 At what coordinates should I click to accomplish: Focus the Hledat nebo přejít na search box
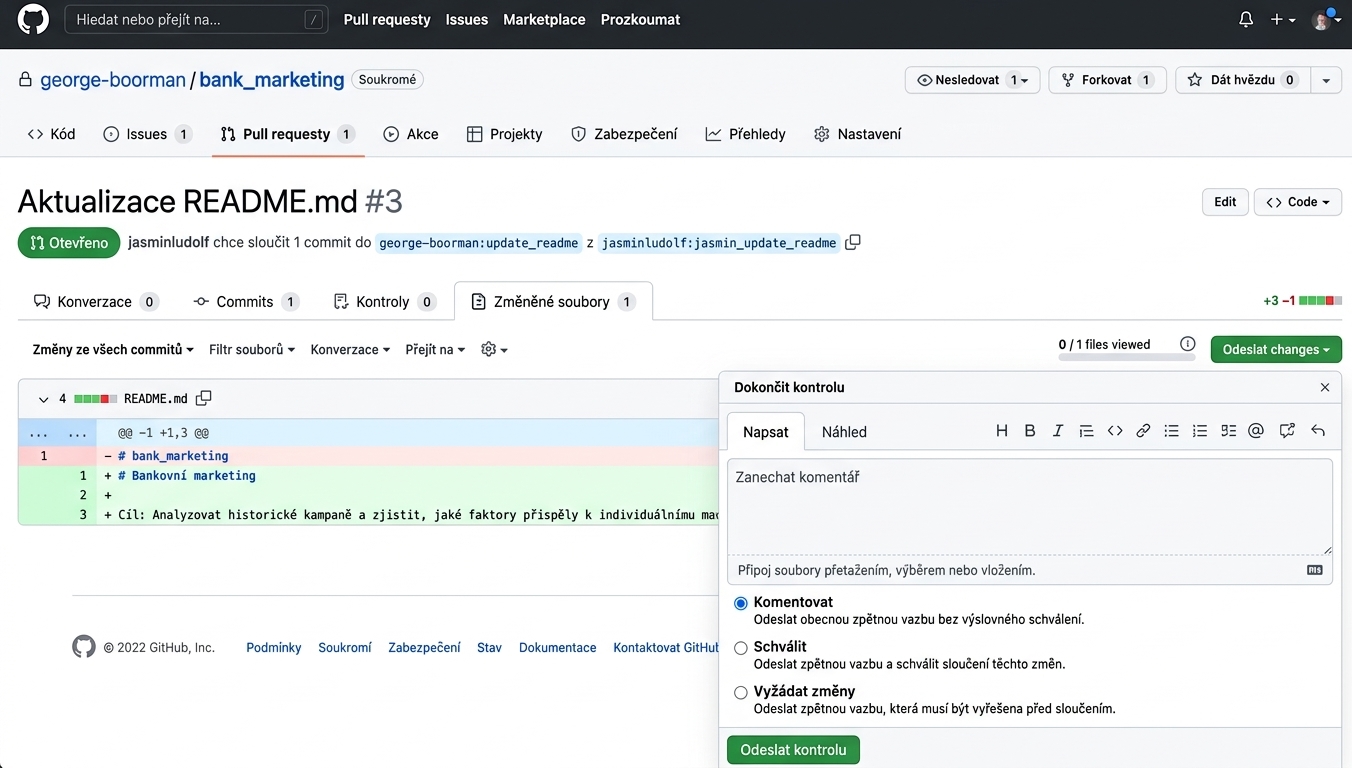tap(196, 19)
